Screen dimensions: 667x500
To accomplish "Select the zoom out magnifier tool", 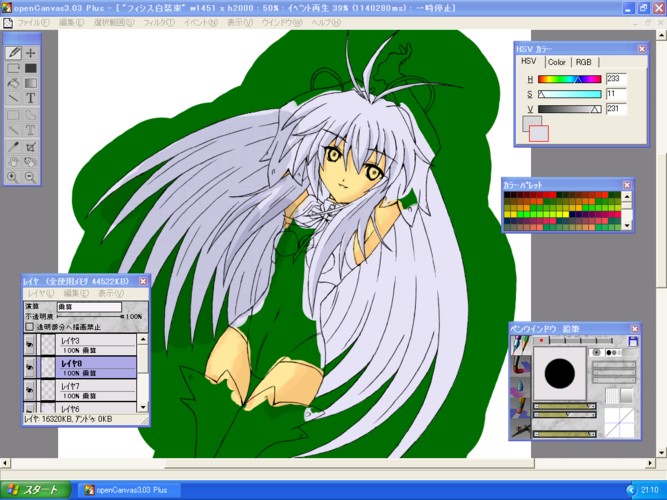I will click(31, 177).
